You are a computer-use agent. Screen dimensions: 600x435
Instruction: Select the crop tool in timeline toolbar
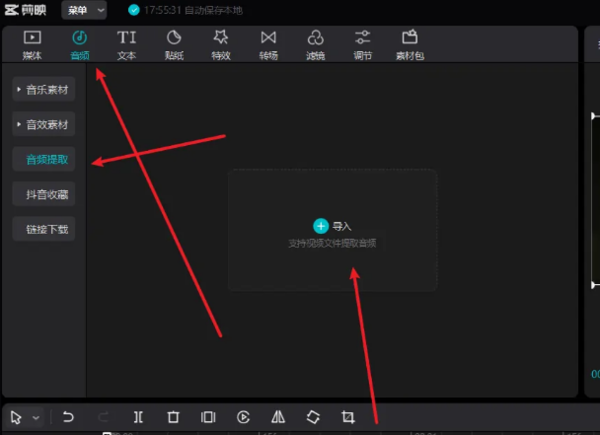(x=348, y=417)
